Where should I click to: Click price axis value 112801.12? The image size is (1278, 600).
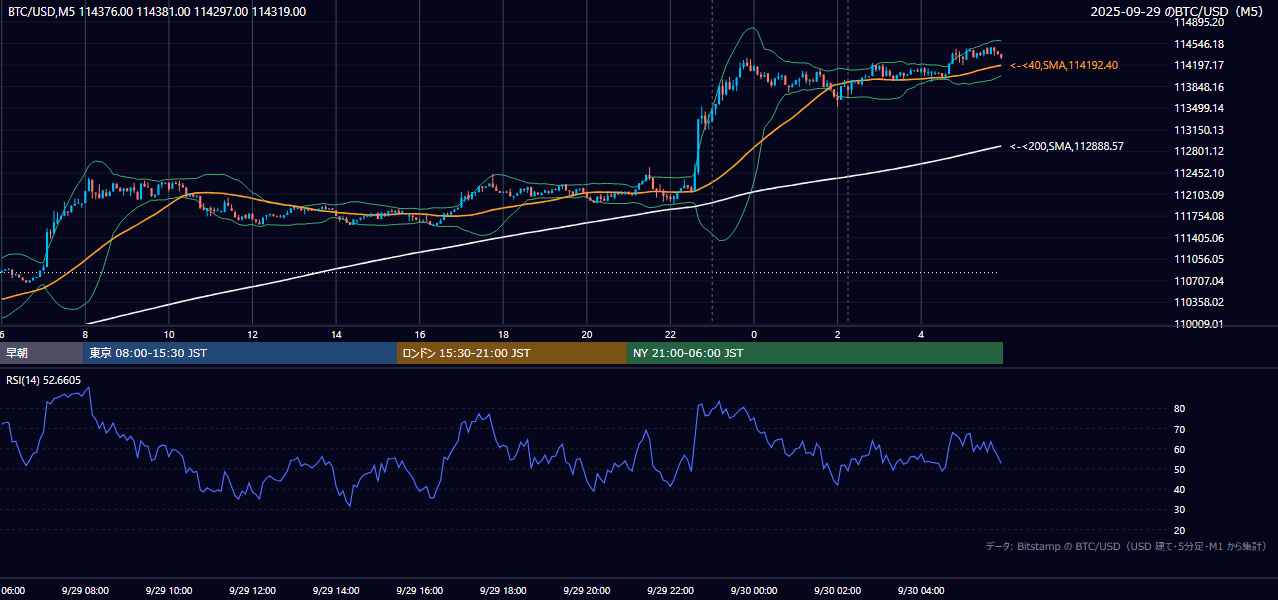point(1201,151)
